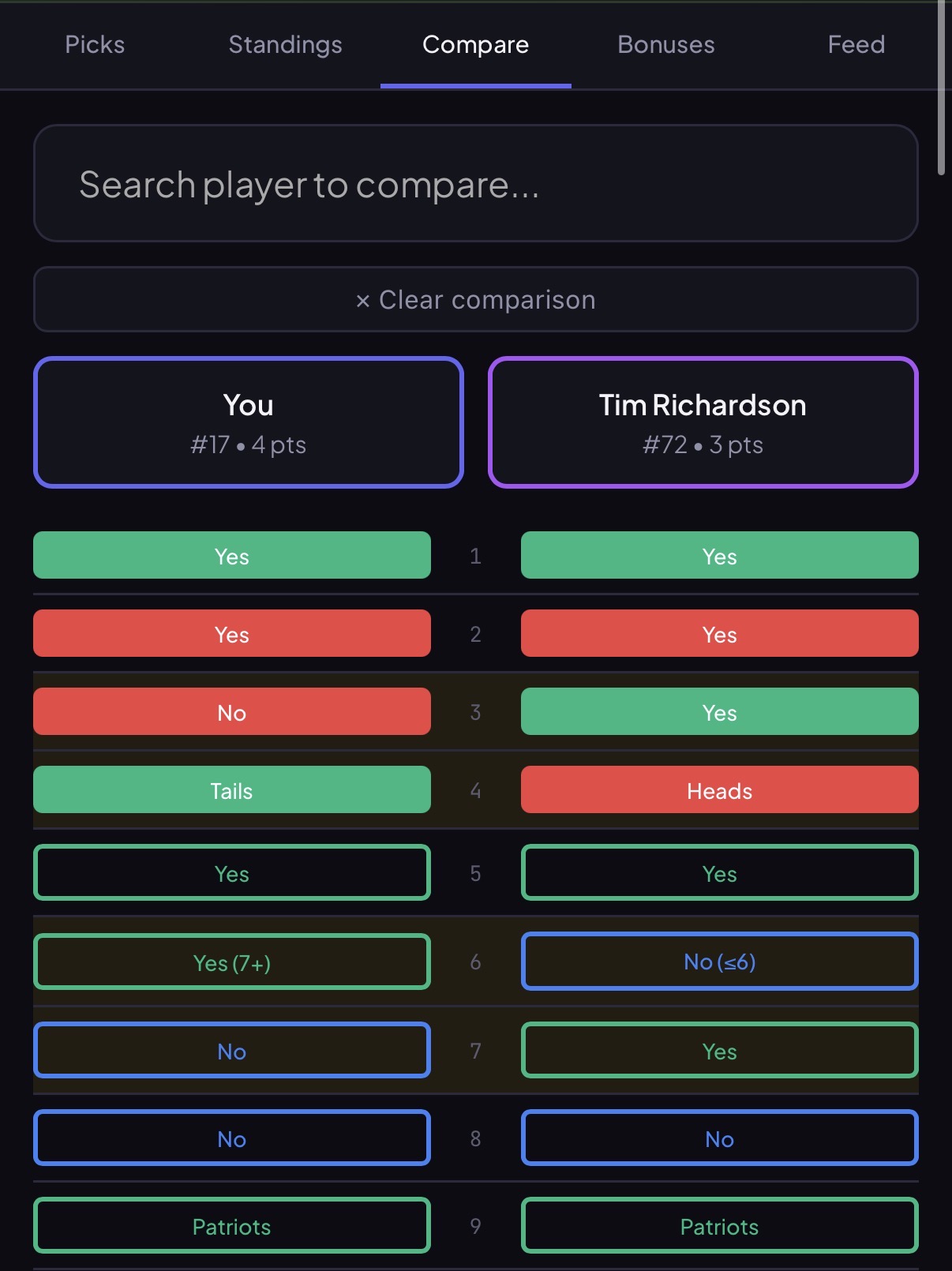Select the Yes (7+) pick for question 6
The width and height of the screenshot is (952, 1271).
tap(231, 962)
